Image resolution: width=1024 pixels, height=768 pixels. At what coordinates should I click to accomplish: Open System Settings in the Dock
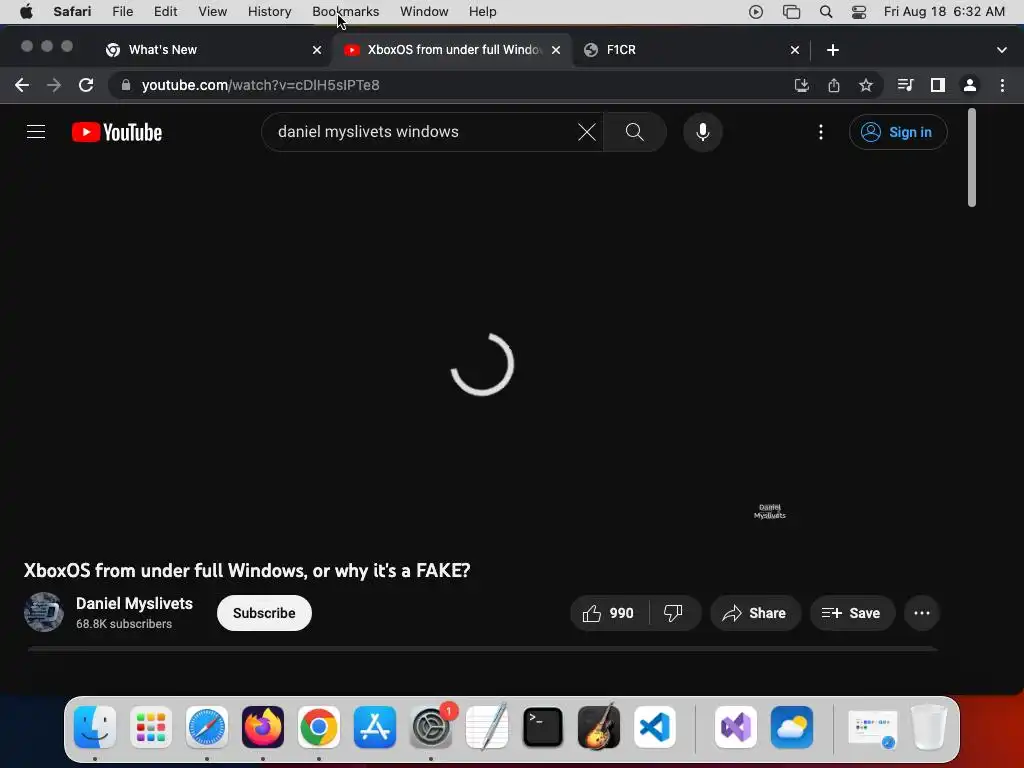tap(431, 728)
